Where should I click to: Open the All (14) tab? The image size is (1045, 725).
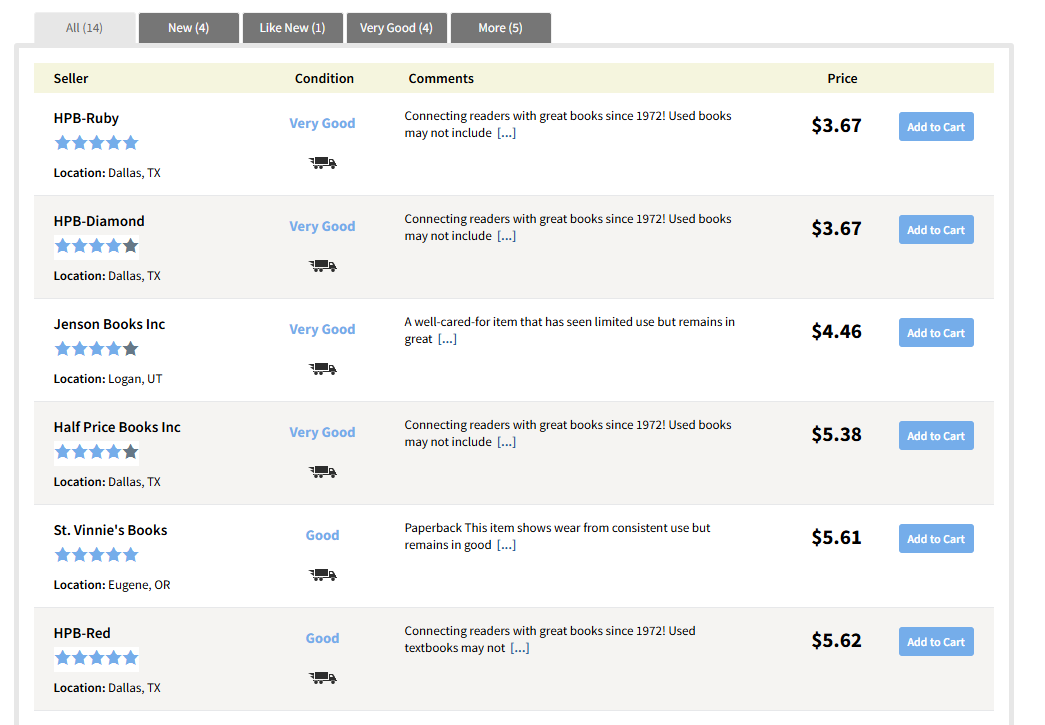[x=85, y=28]
